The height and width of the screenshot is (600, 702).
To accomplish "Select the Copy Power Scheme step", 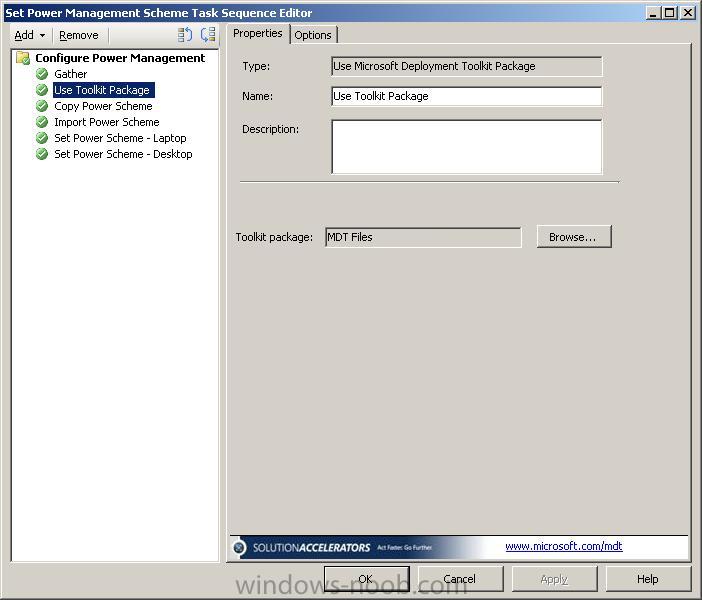I will 103,106.
